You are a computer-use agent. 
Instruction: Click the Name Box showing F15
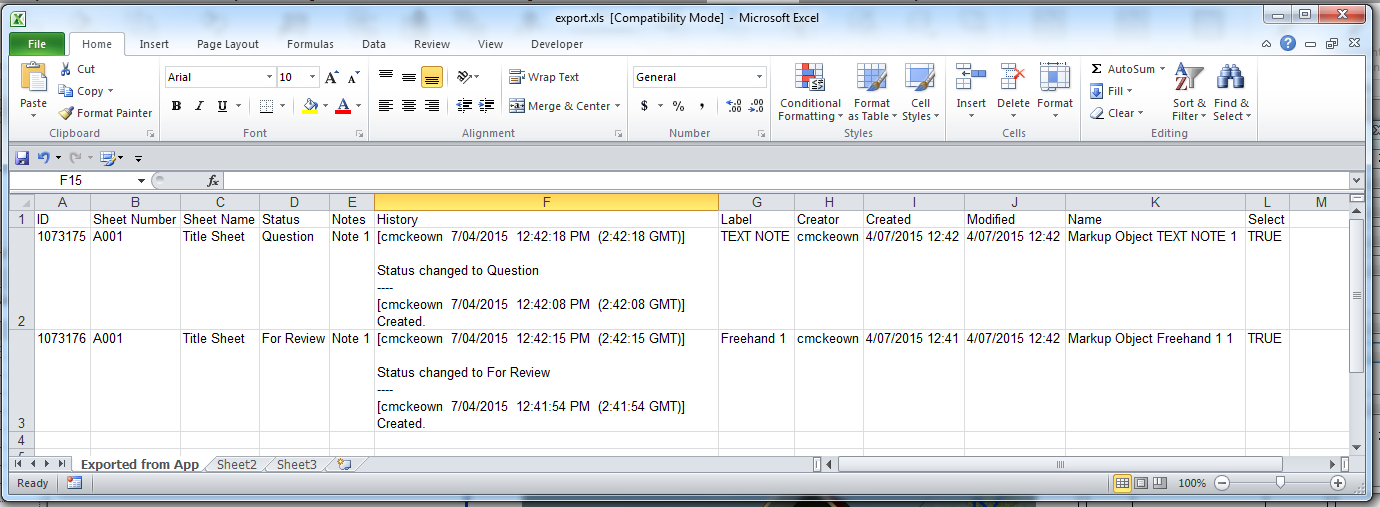(x=71, y=181)
